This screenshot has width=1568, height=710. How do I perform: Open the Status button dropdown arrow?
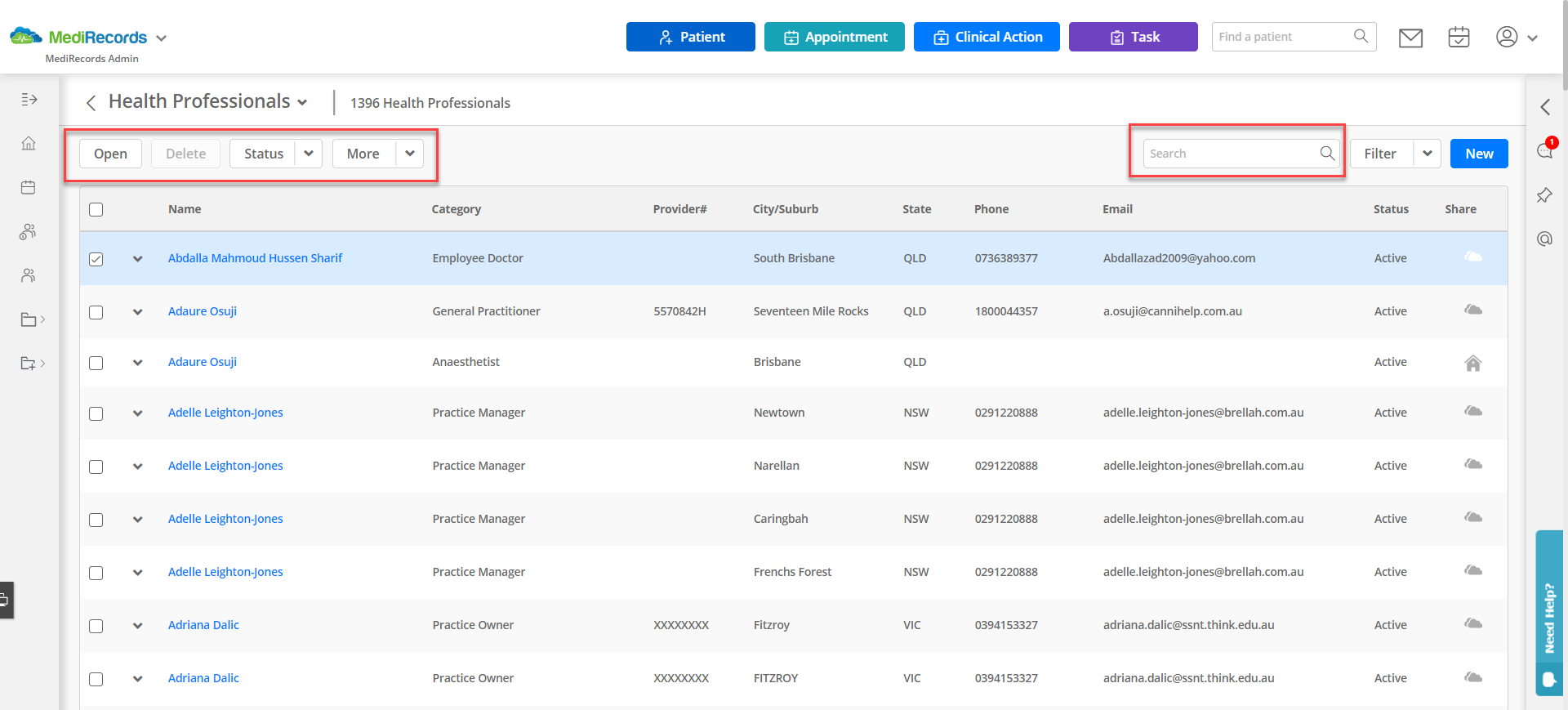309,154
